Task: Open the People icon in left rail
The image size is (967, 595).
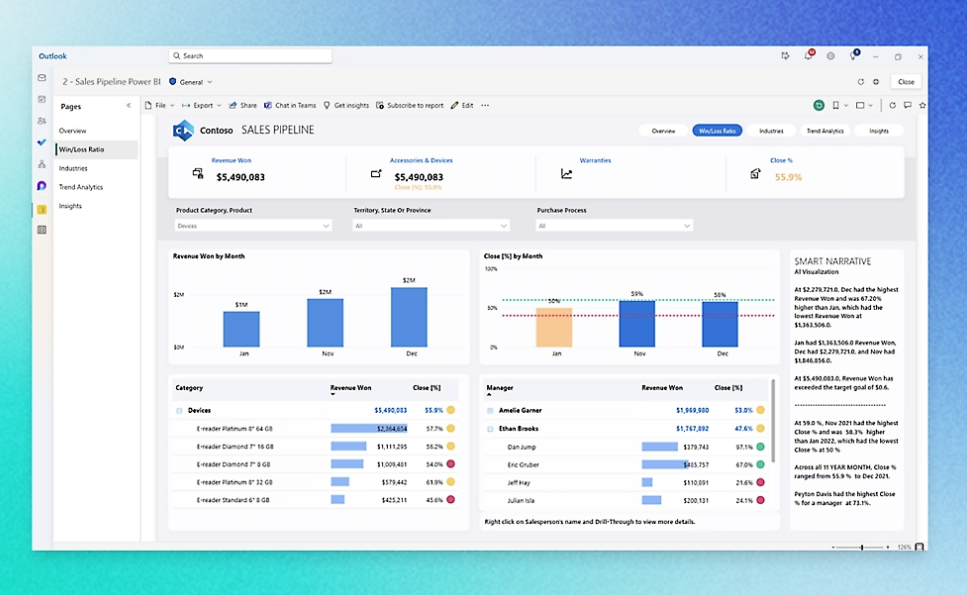Action: click(x=42, y=121)
